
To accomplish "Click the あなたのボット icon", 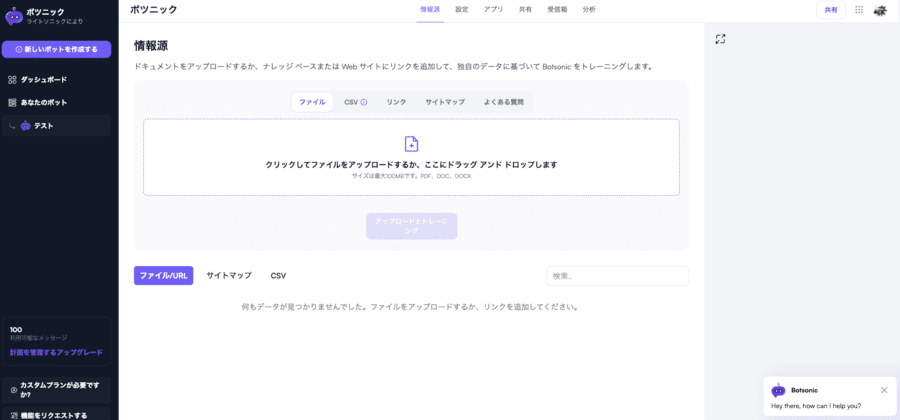I will point(12,103).
